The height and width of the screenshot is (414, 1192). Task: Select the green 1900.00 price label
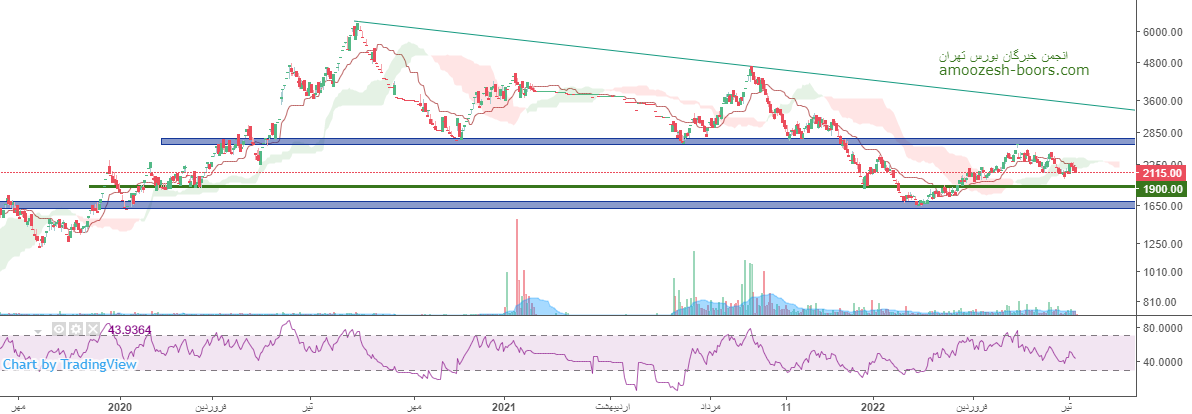[x=1160, y=189]
